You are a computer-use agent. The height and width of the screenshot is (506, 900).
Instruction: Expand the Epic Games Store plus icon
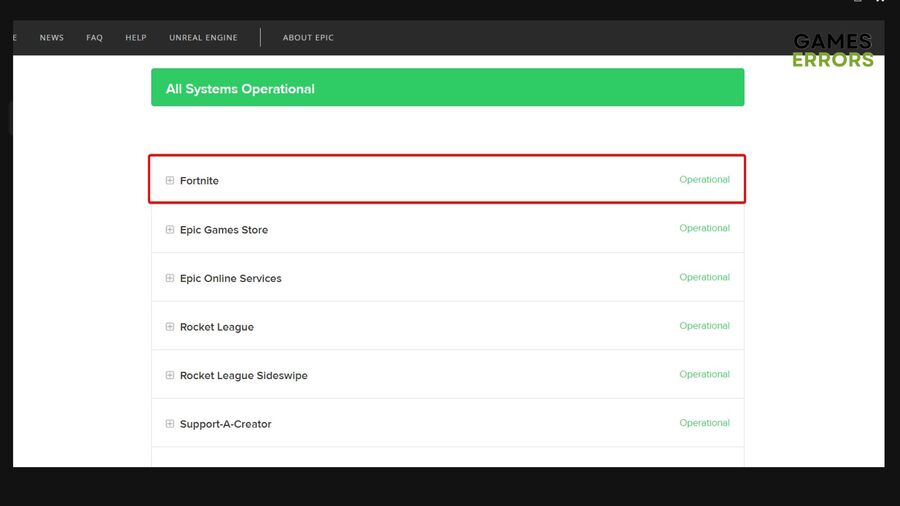(x=170, y=229)
